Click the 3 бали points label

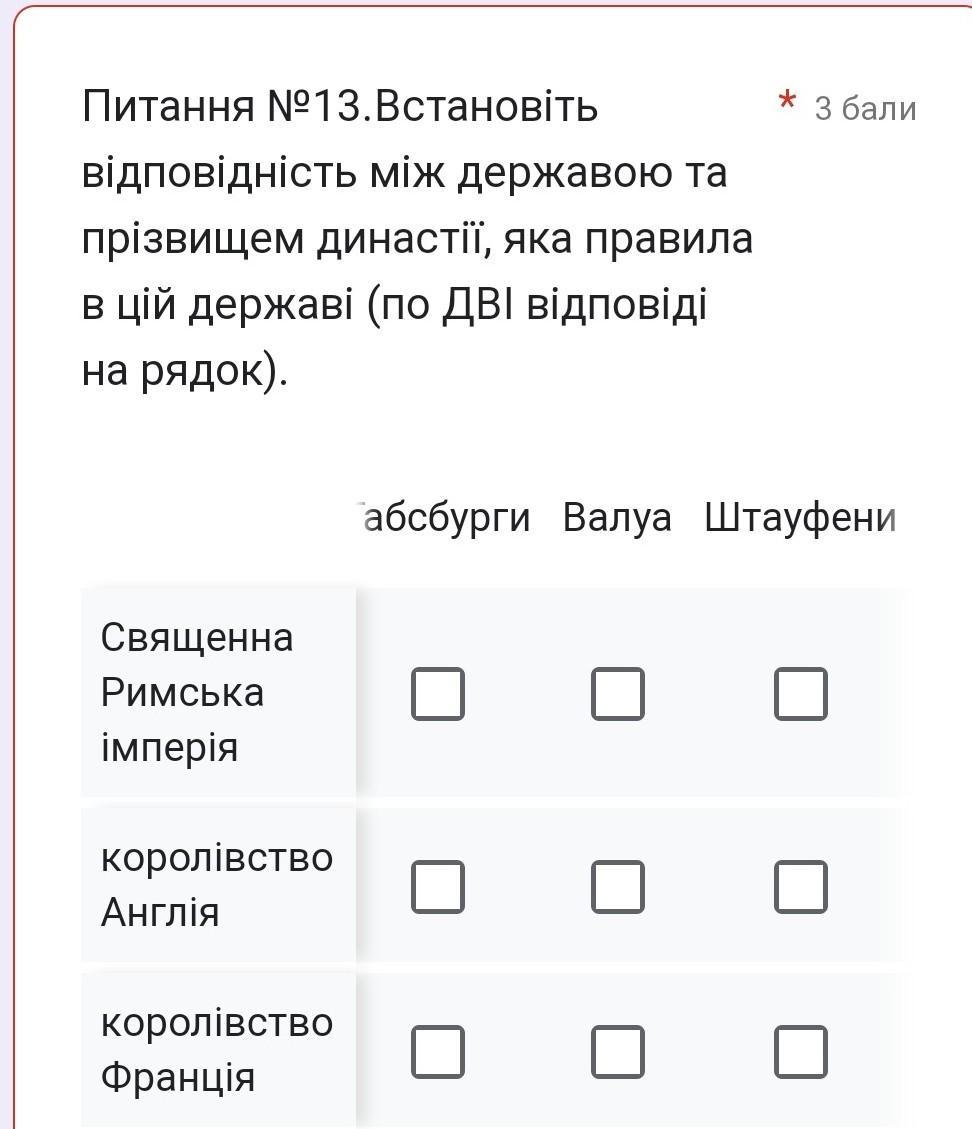point(865,109)
